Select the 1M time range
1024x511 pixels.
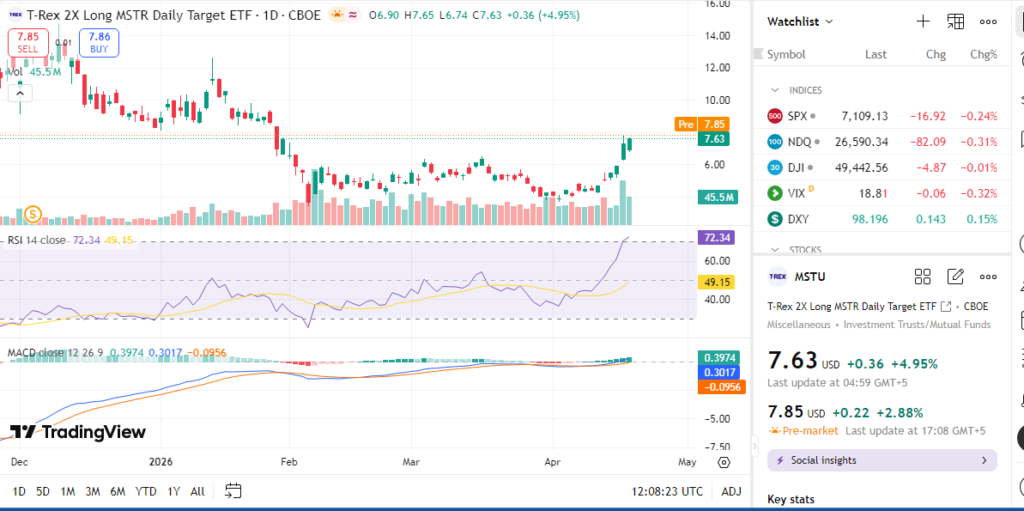pyautogui.click(x=68, y=491)
